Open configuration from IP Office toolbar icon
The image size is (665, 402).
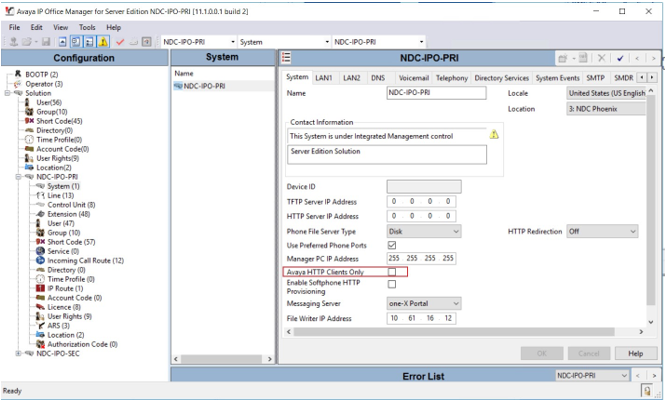pos(14,42)
